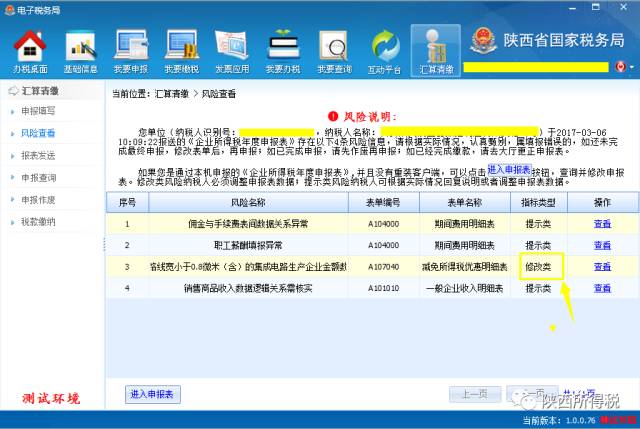Select 税款缴纳 in the sidebar

38,222
